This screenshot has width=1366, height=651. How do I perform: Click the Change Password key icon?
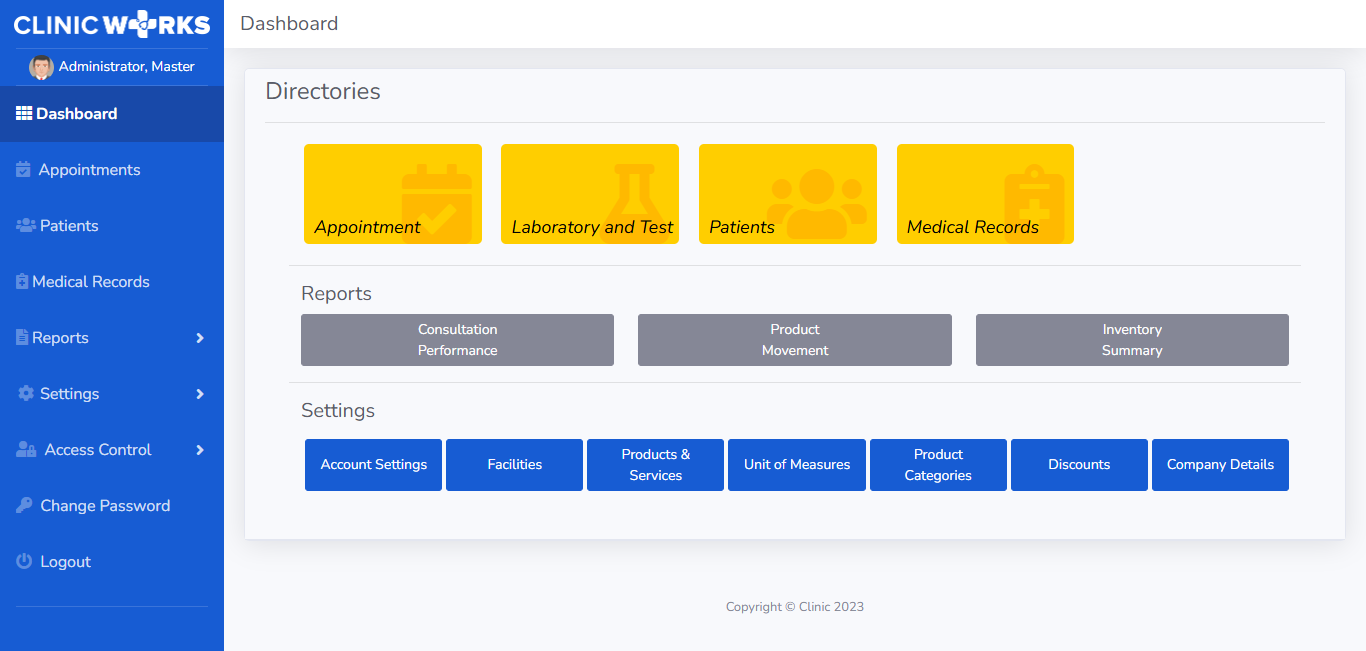(x=24, y=506)
